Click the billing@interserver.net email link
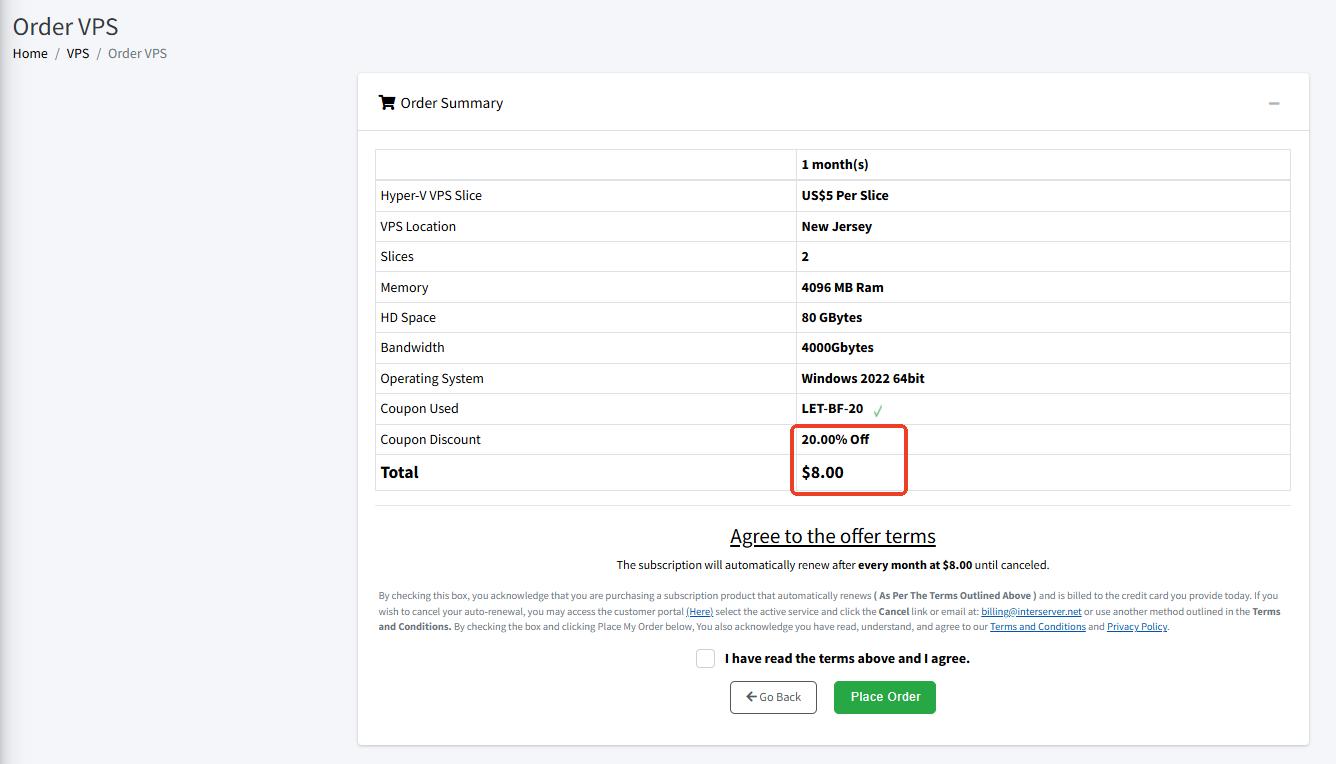This screenshot has height=764, width=1336. tap(1031, 611)
